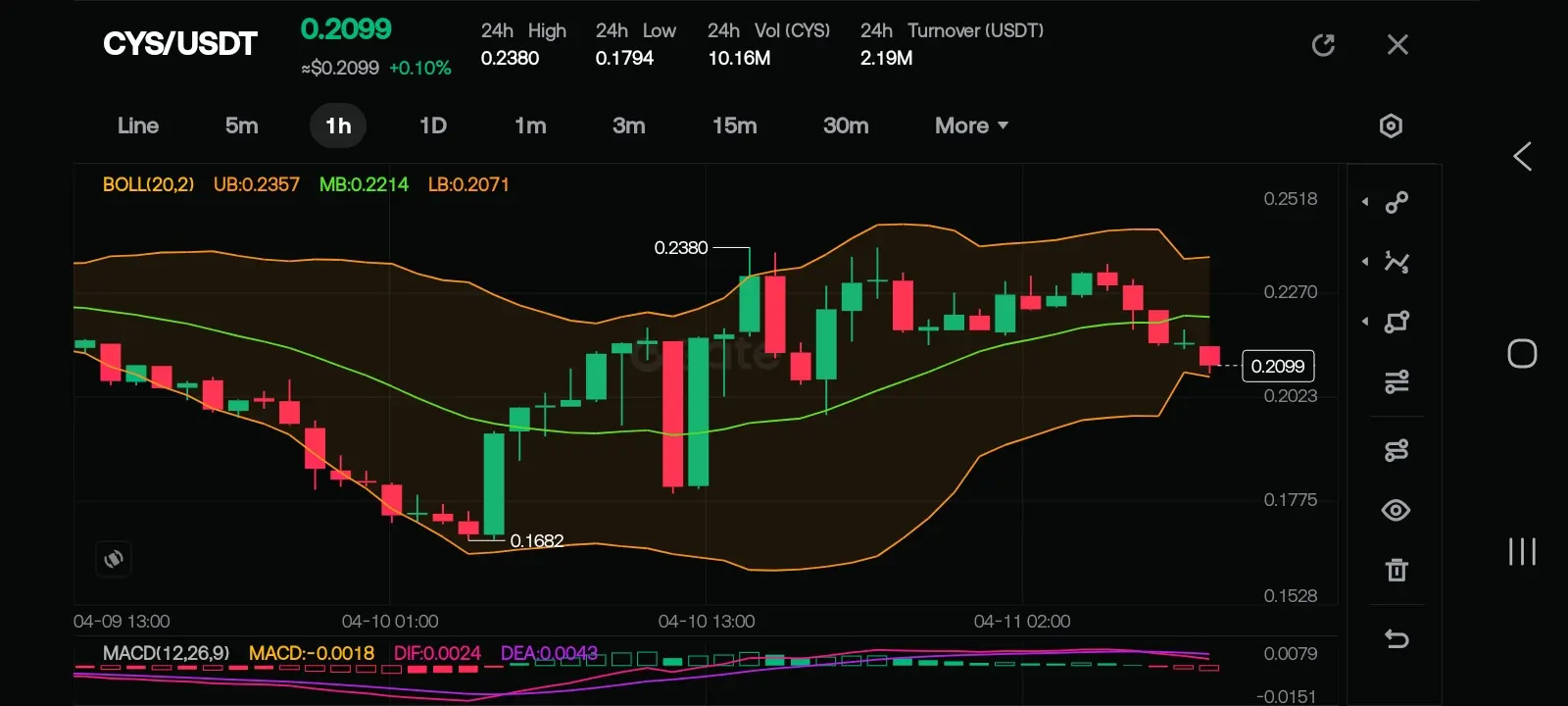Expand the trend line tool options arrow
Screen dimensions: 1568x706
[1365, 202]
